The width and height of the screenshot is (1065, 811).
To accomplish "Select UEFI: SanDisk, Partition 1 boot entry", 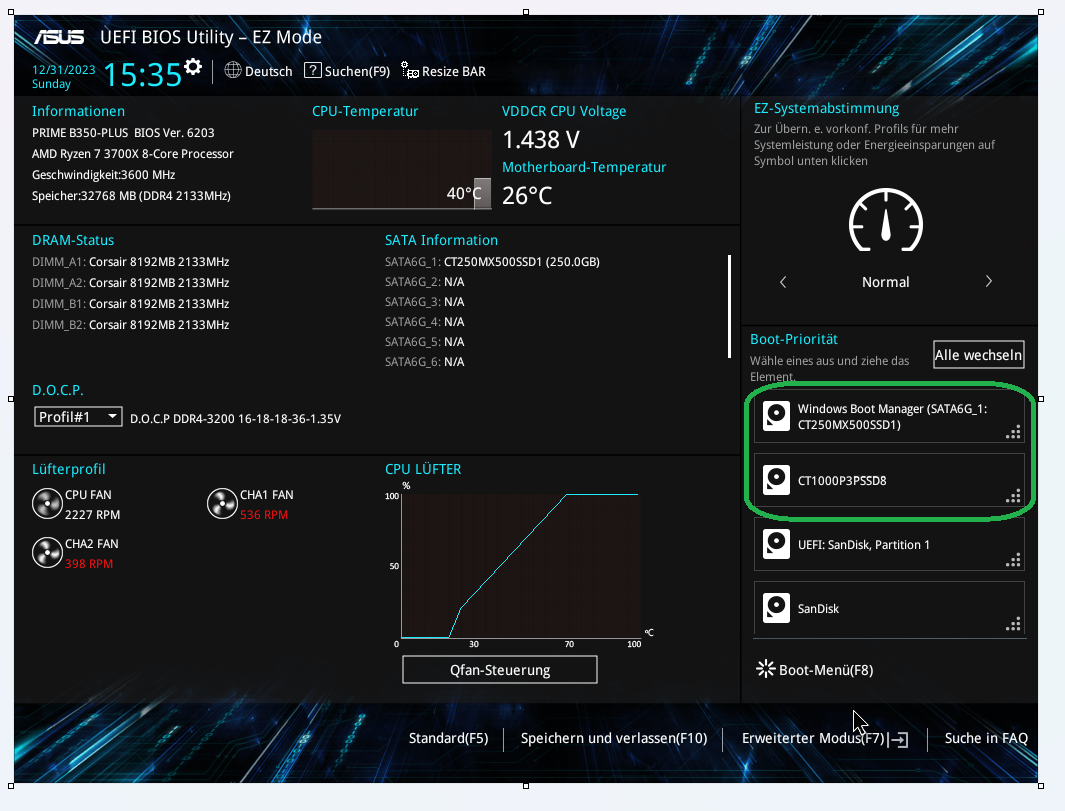I will point(889,544).
